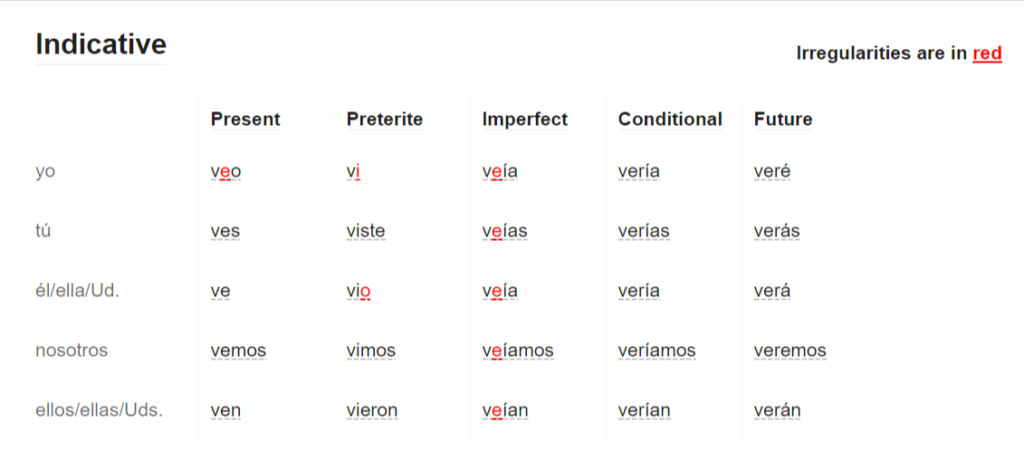The image size is (1024, 452).
Task: Click the future form 'veré'
Action: click(x=773, y=172)
